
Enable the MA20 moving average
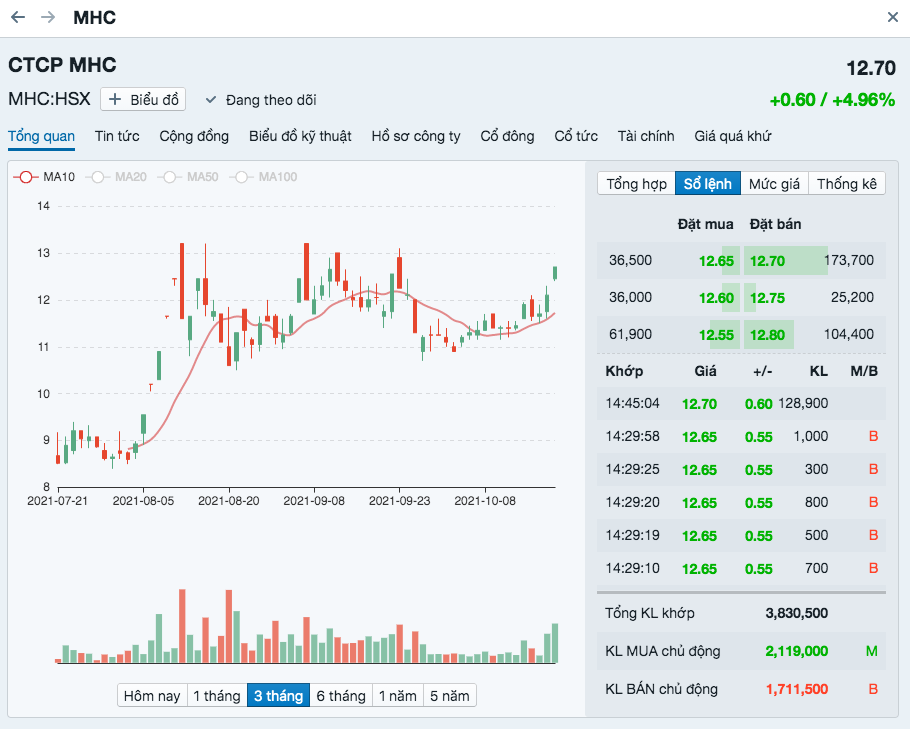[x=117, y=177]
